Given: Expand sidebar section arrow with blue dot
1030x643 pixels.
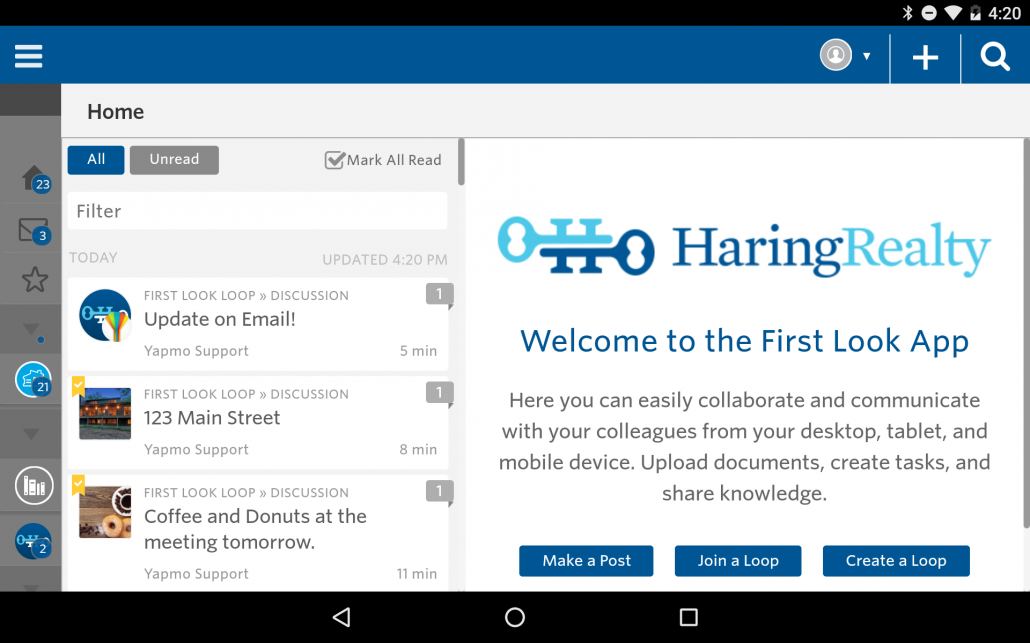Looking at the screenshot, I should tap(32, 330).
